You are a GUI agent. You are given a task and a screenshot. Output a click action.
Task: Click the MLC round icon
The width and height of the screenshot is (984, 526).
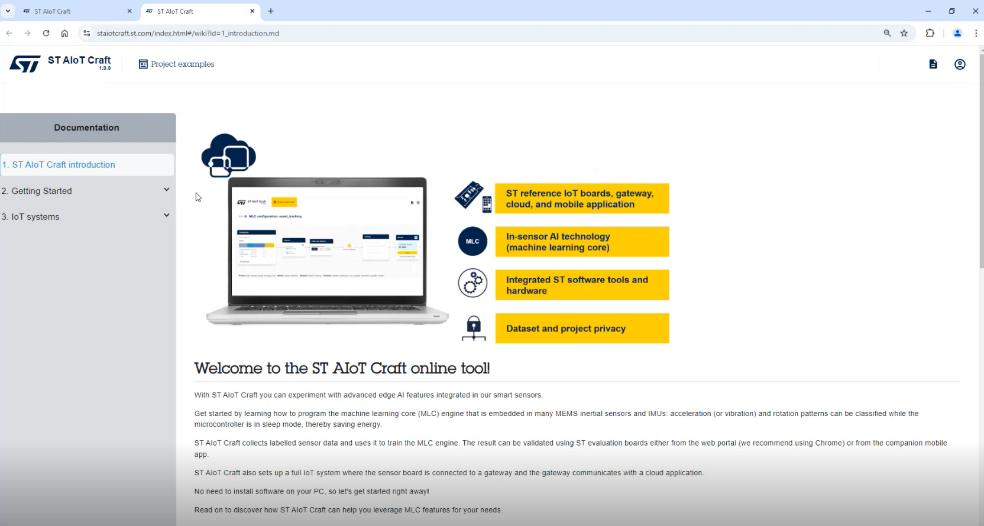473,242
